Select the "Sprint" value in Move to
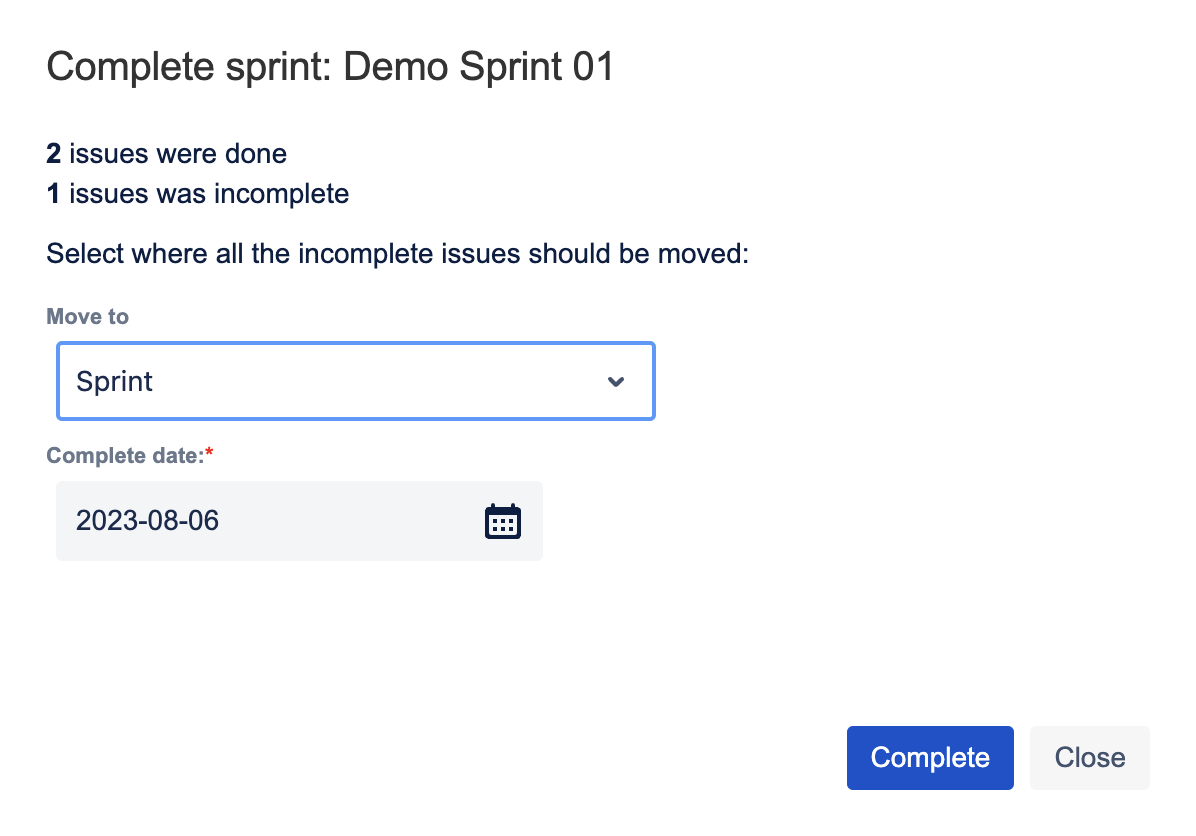 115,382
